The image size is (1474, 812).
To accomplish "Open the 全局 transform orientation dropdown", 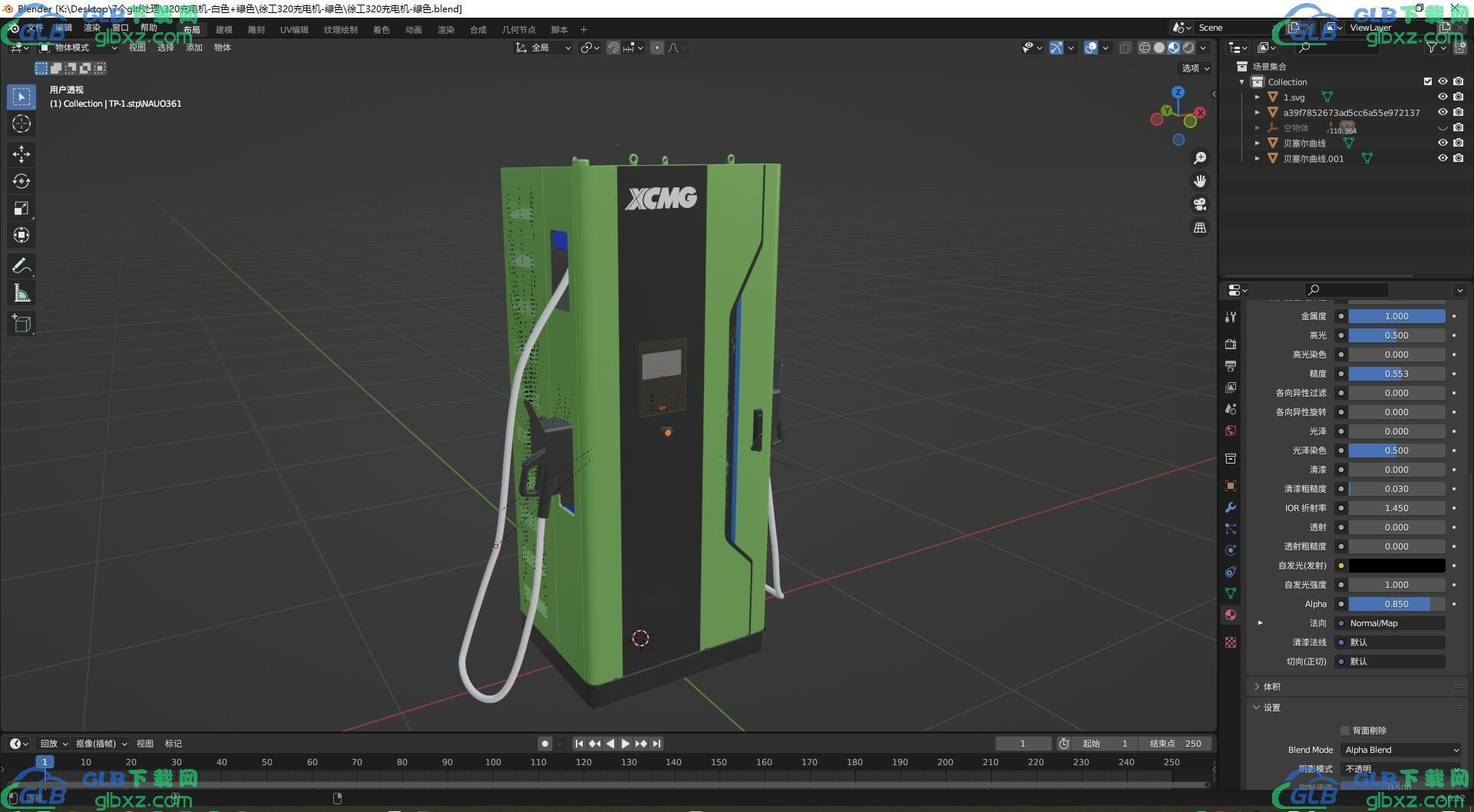I will click(x=544, y=48).
